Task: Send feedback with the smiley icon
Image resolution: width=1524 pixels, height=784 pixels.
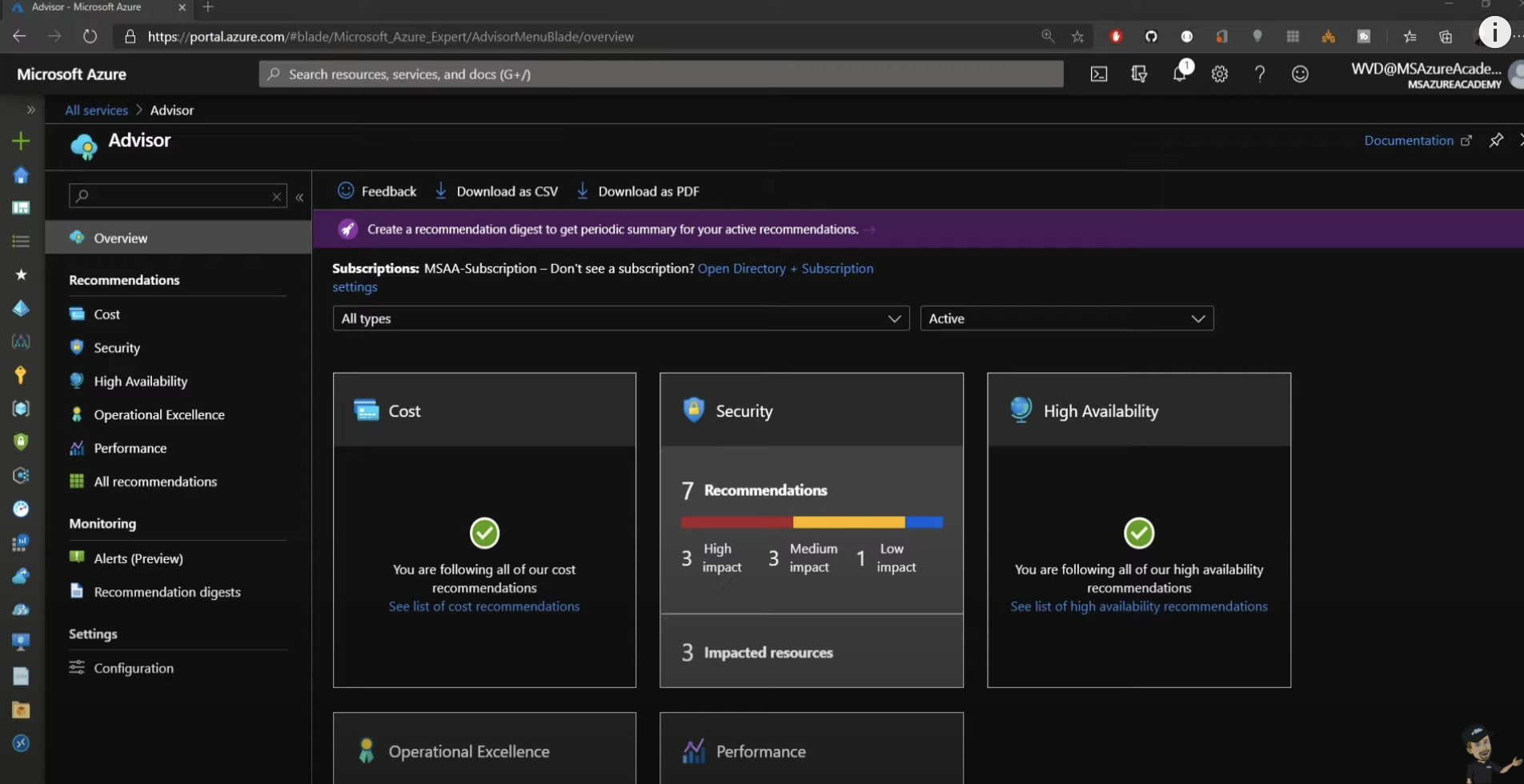Action: pyautogui.click(x=1300, y=74)
